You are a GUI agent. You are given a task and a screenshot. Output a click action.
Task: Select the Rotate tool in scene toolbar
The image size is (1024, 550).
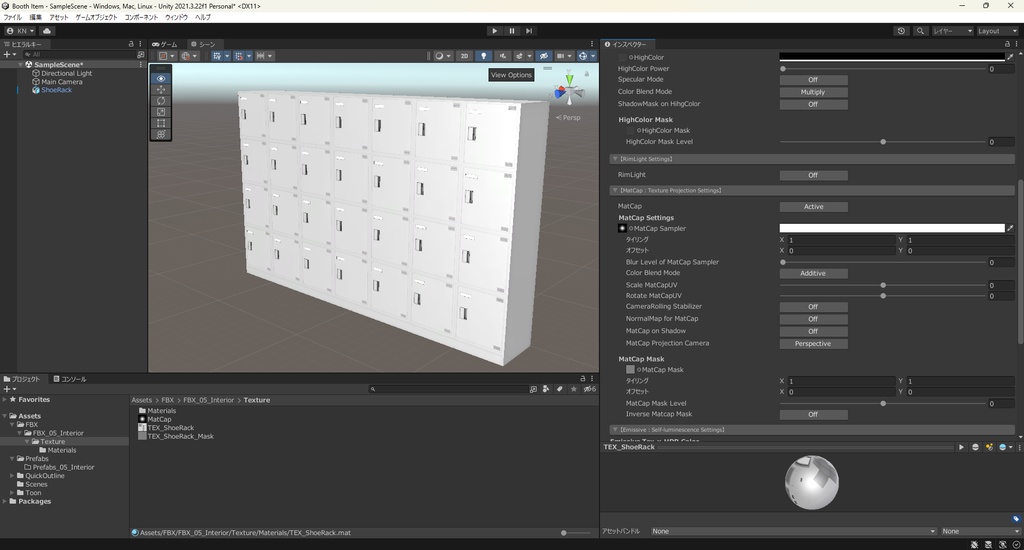click(161, 101)
